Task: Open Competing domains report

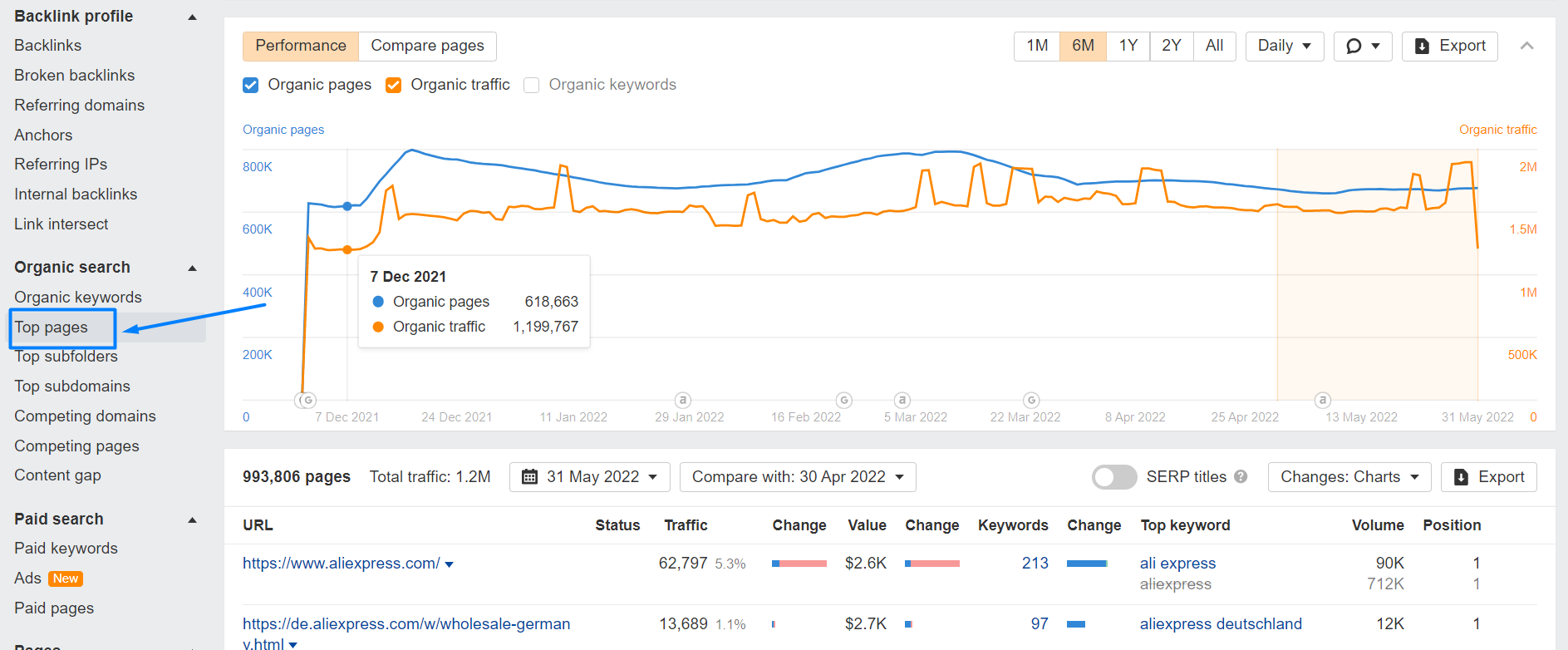Action: click(85, 416)
